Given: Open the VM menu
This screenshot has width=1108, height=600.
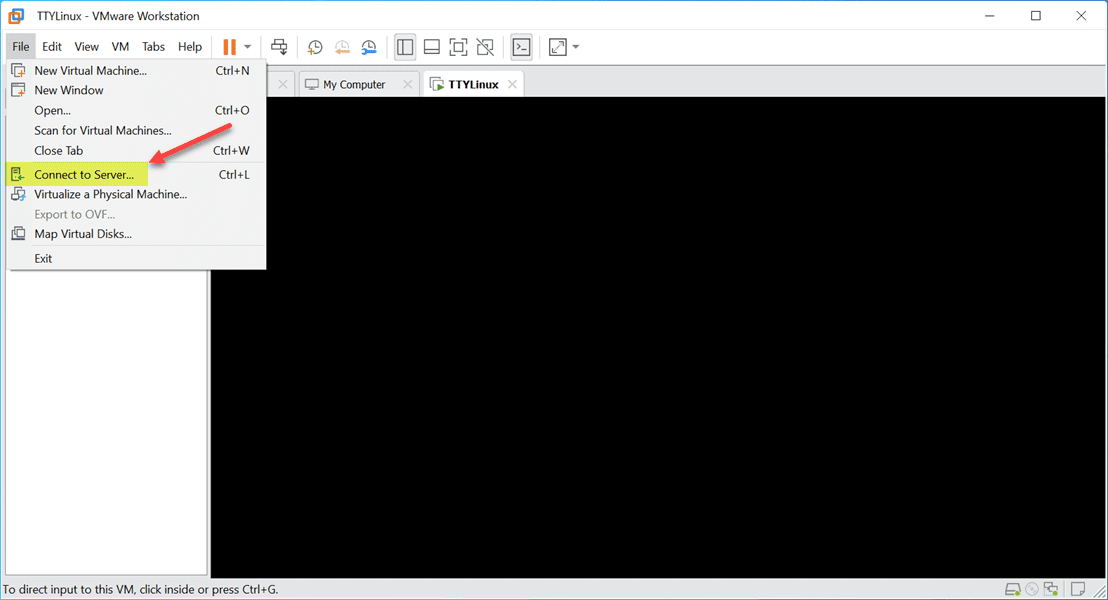Looking at the screenshot, I should [120, 47].
